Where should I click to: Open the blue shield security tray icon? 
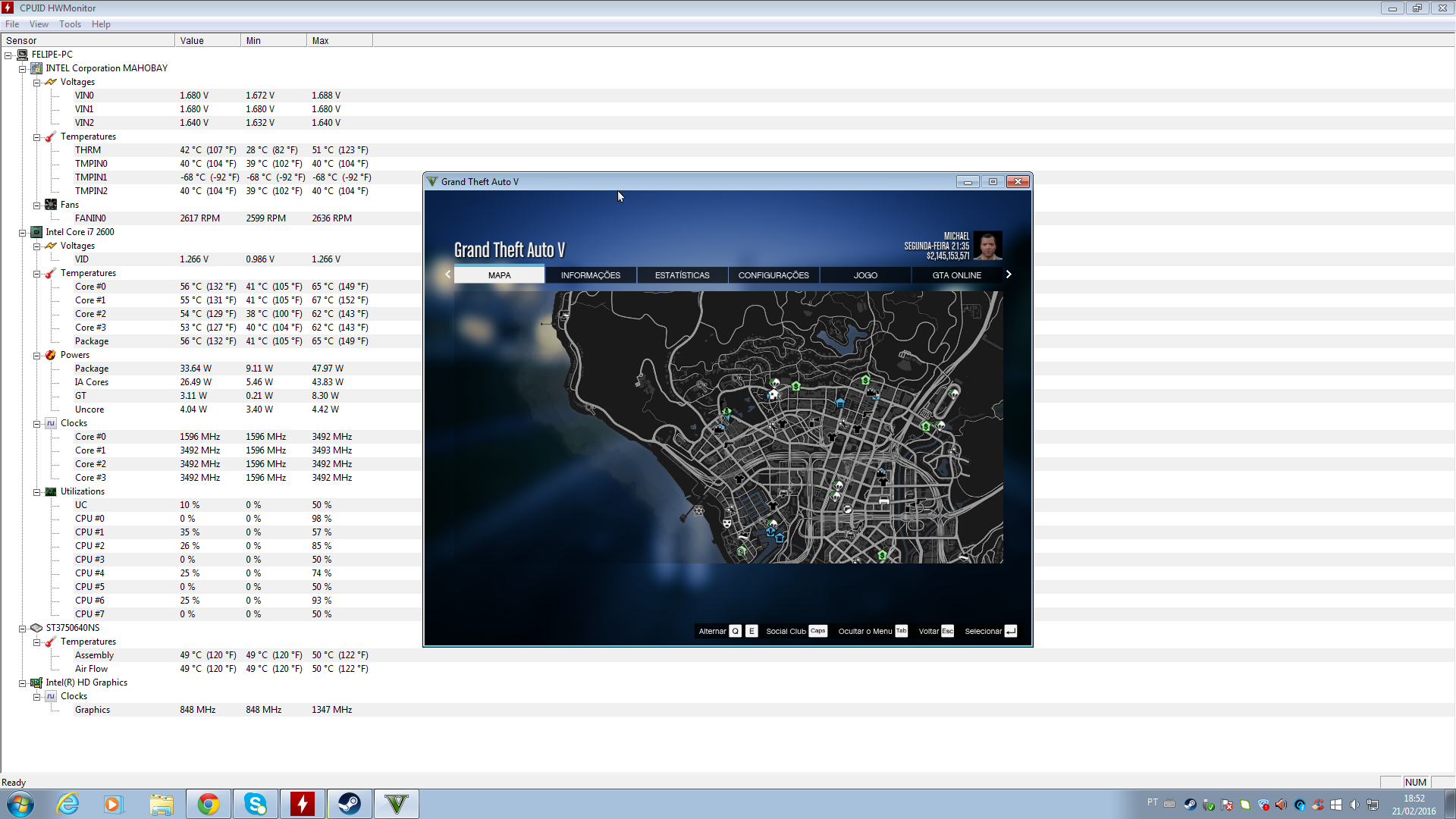coord(1263,805)
